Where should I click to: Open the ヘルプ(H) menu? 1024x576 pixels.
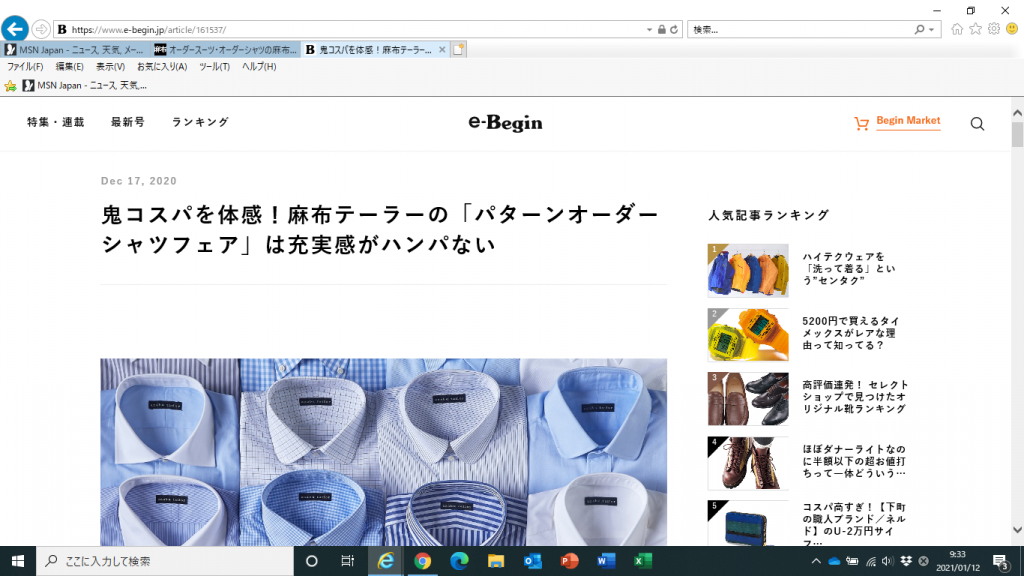259,67
